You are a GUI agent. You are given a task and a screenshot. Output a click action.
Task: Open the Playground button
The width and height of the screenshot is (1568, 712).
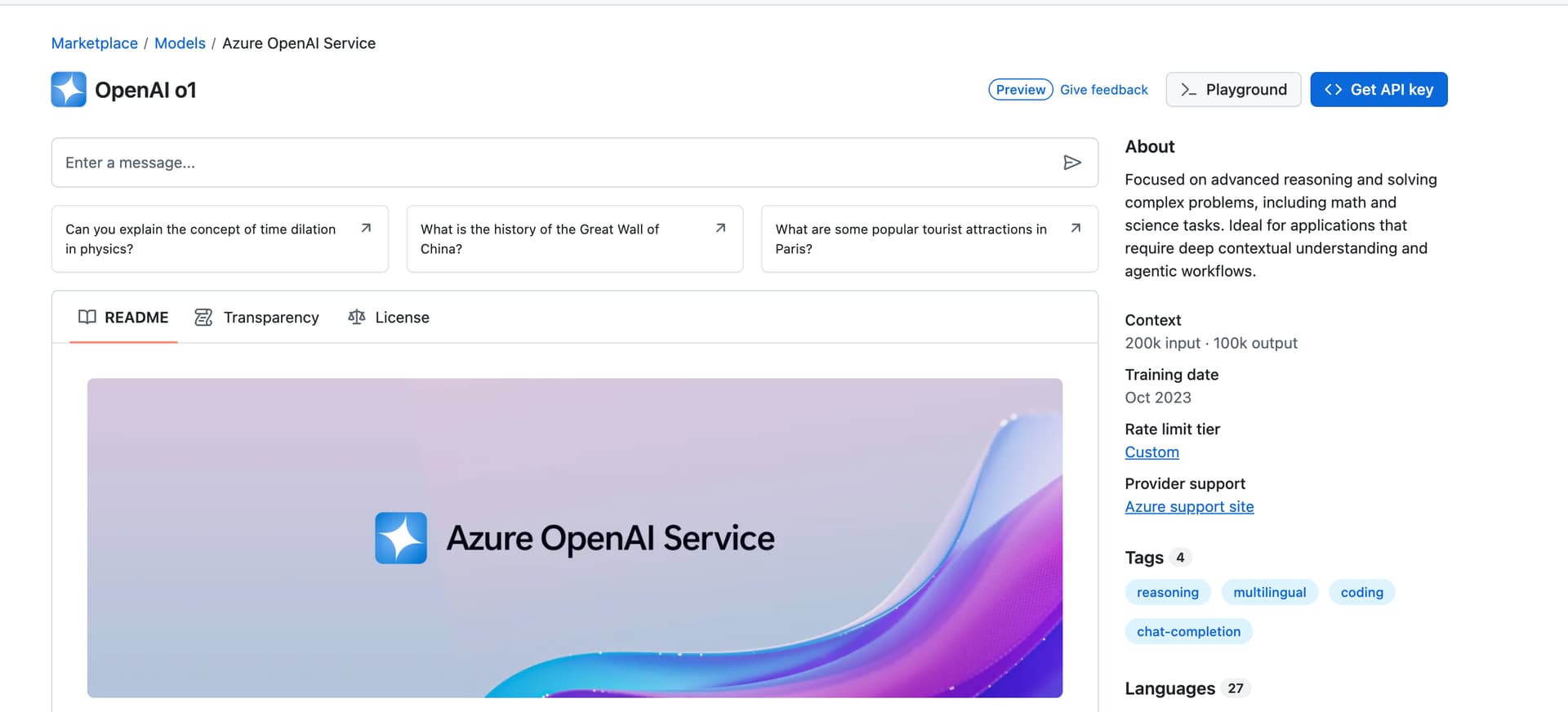(x=1233, y=90)
